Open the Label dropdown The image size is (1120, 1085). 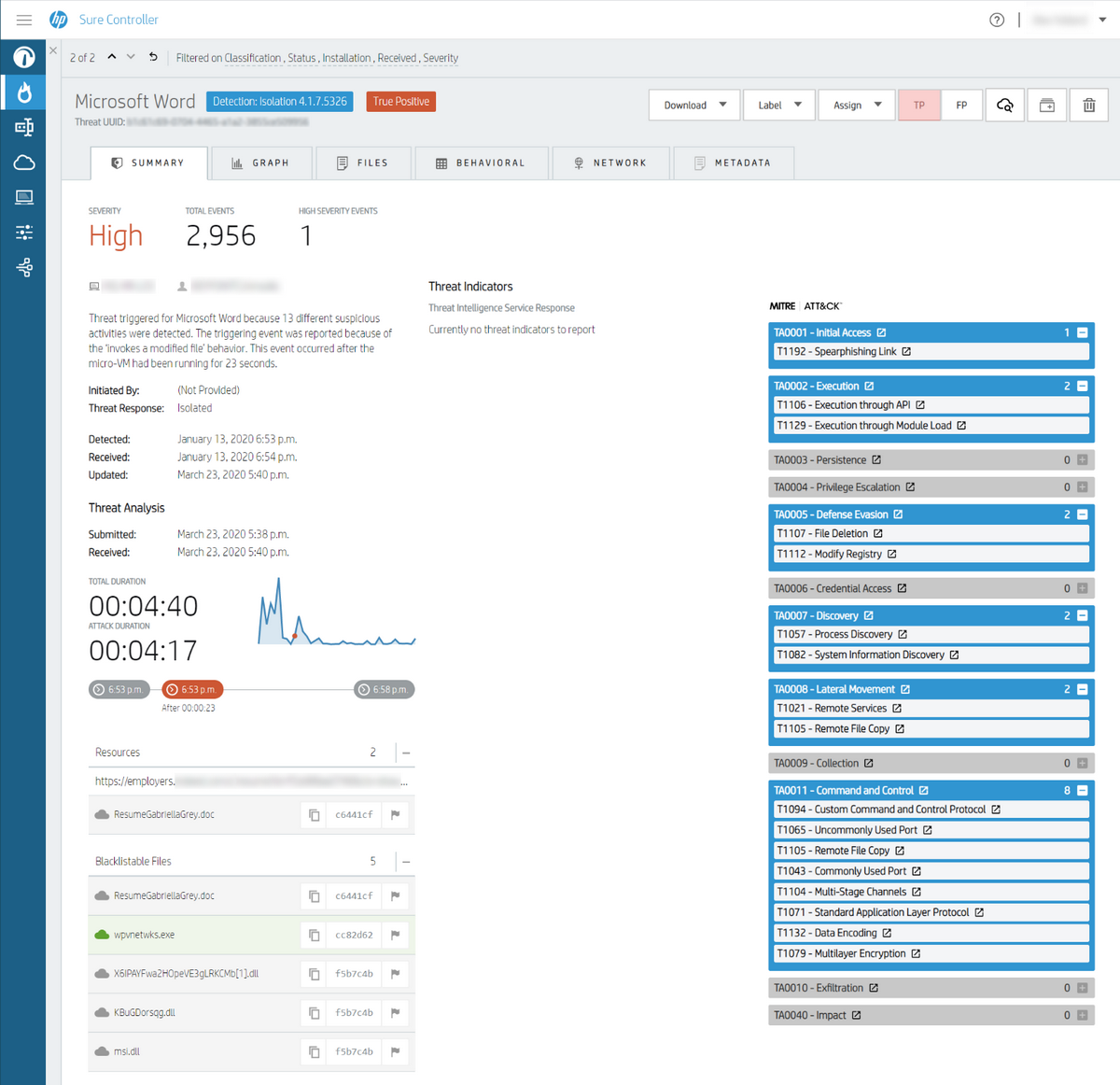point(779,106)
